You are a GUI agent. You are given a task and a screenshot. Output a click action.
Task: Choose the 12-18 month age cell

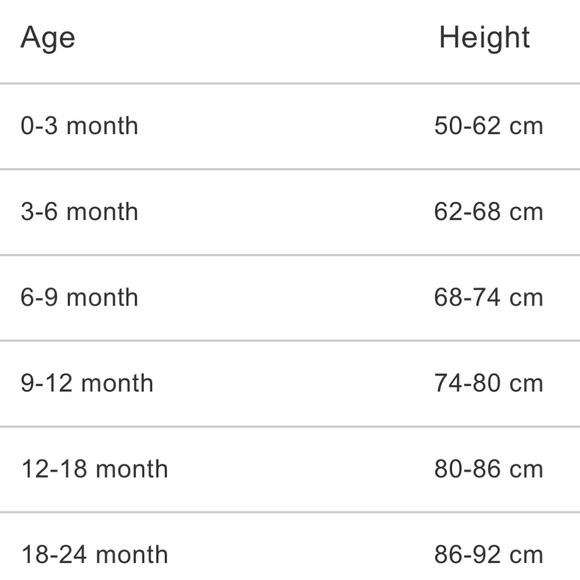tap(95, 469)
